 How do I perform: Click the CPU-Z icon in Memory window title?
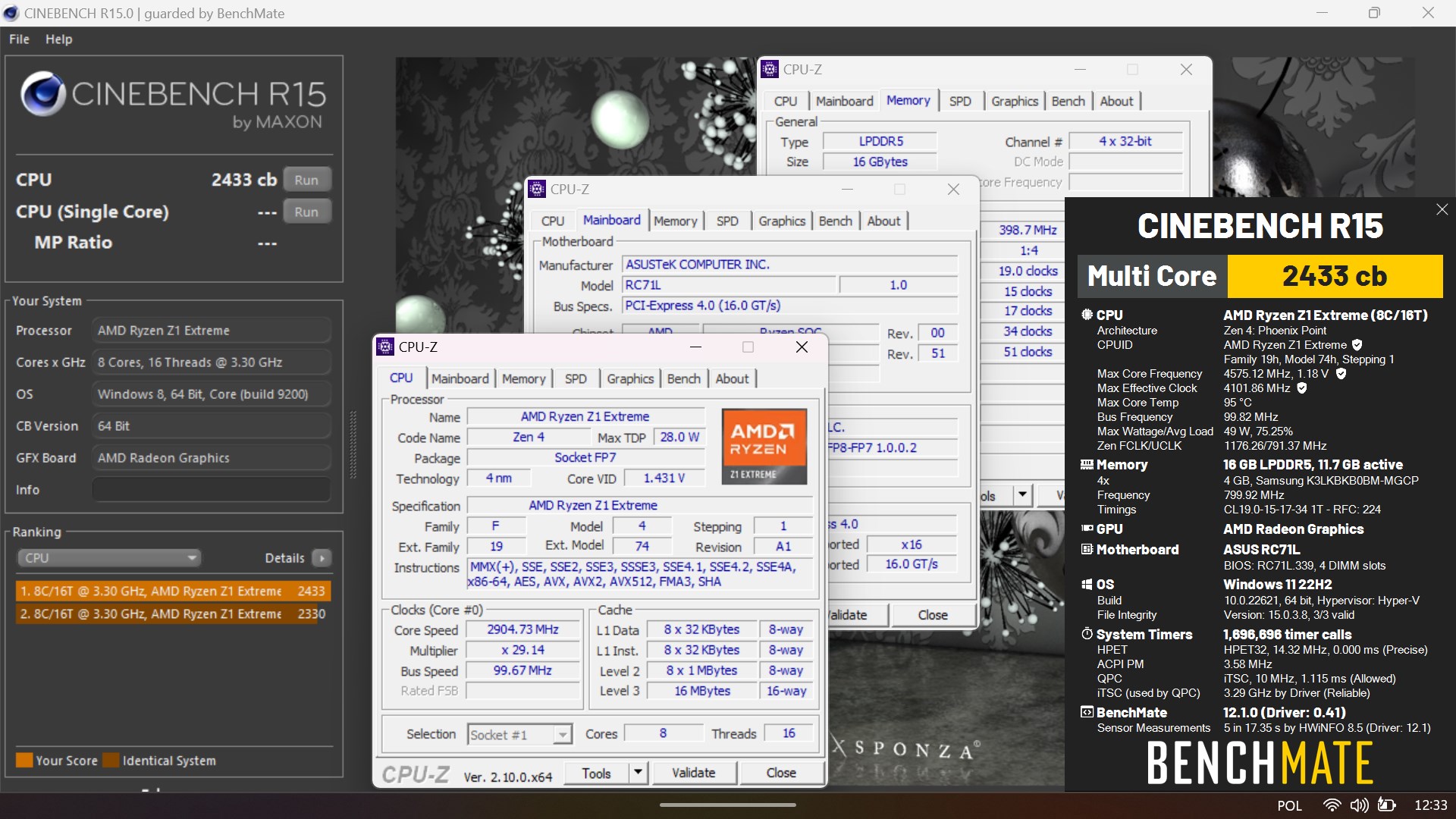(x=770, y=69)
